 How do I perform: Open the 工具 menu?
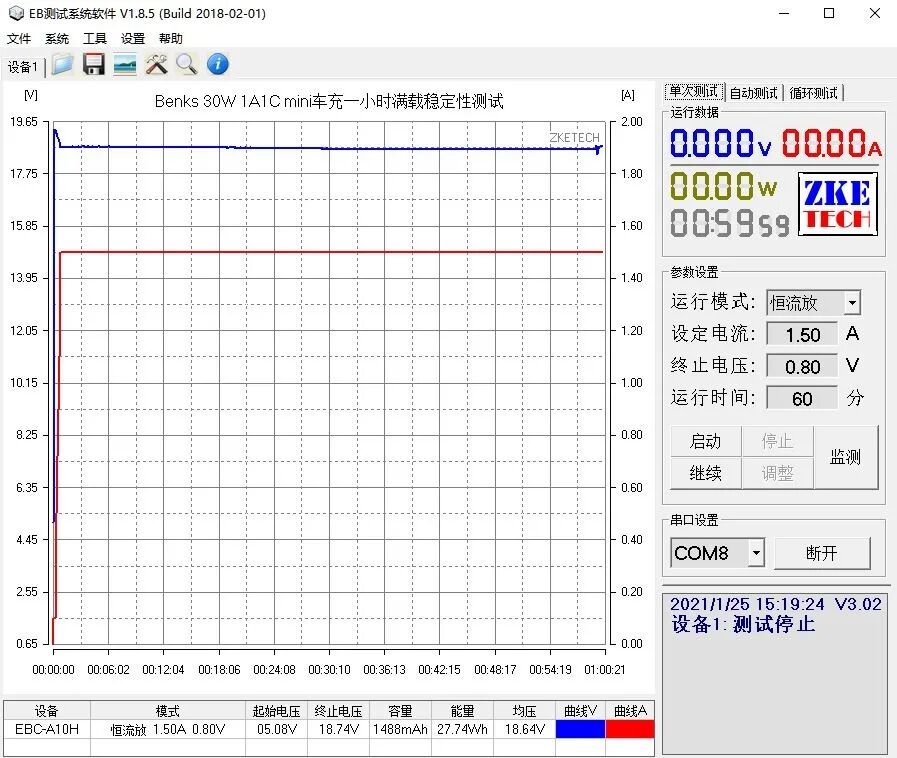point(95,38)
